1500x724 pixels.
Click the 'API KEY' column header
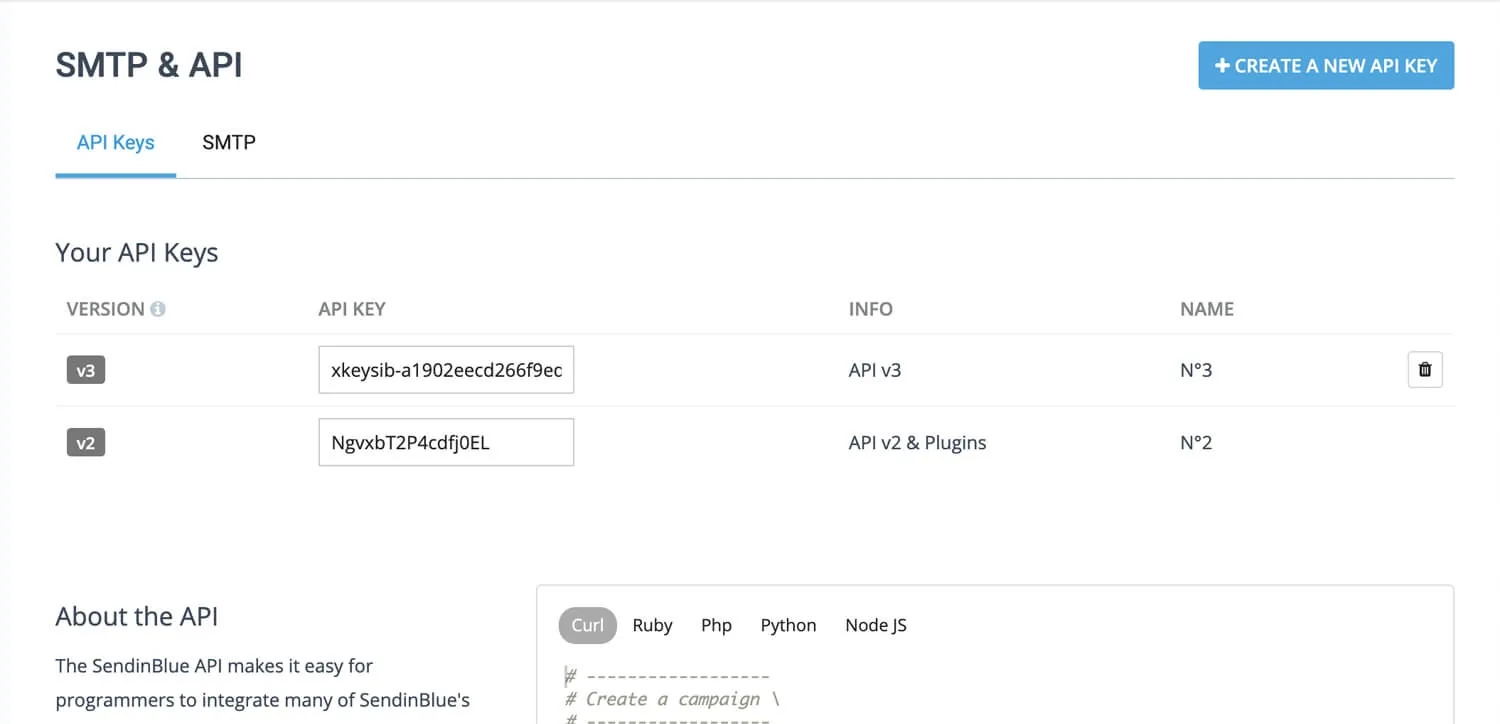click(x=352, y=309)
